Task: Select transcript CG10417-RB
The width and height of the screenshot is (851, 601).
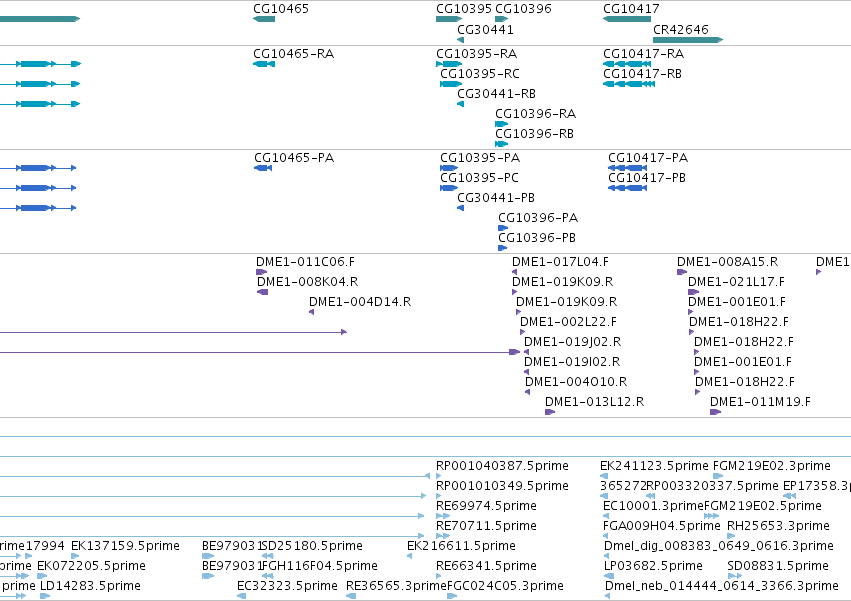Action: [643, 74]
